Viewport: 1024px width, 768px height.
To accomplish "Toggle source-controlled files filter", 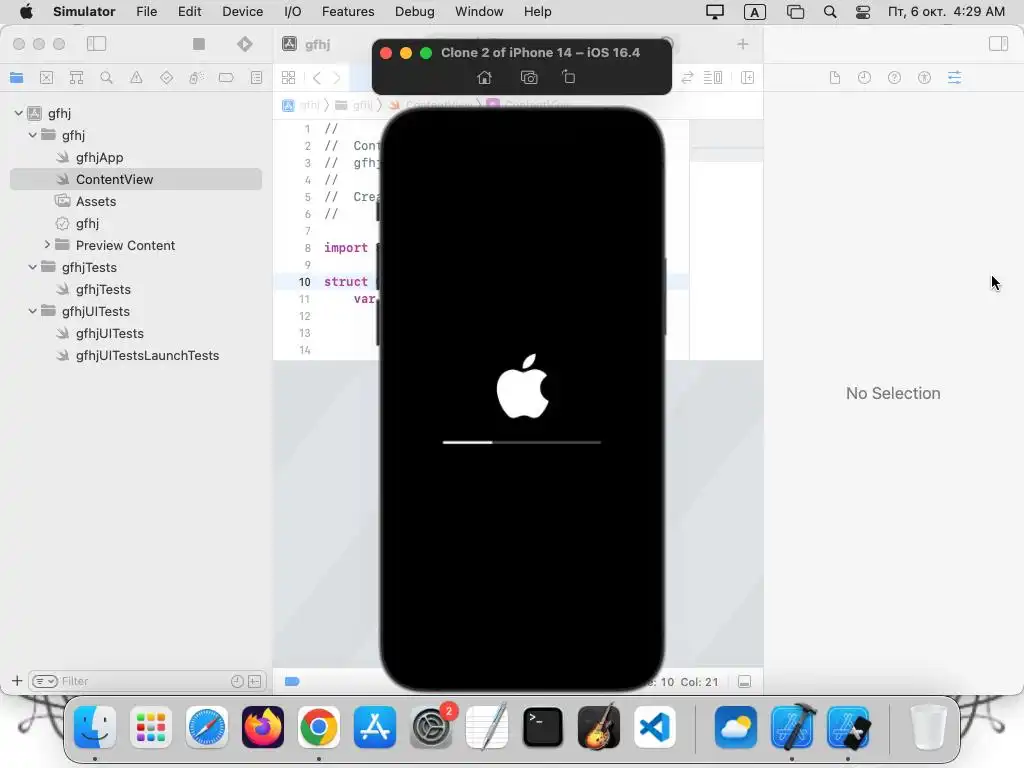I will coord(255,681).
